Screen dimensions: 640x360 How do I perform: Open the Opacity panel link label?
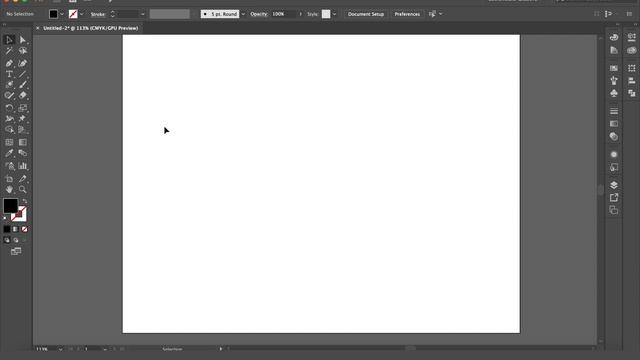(x=258, y=14)
